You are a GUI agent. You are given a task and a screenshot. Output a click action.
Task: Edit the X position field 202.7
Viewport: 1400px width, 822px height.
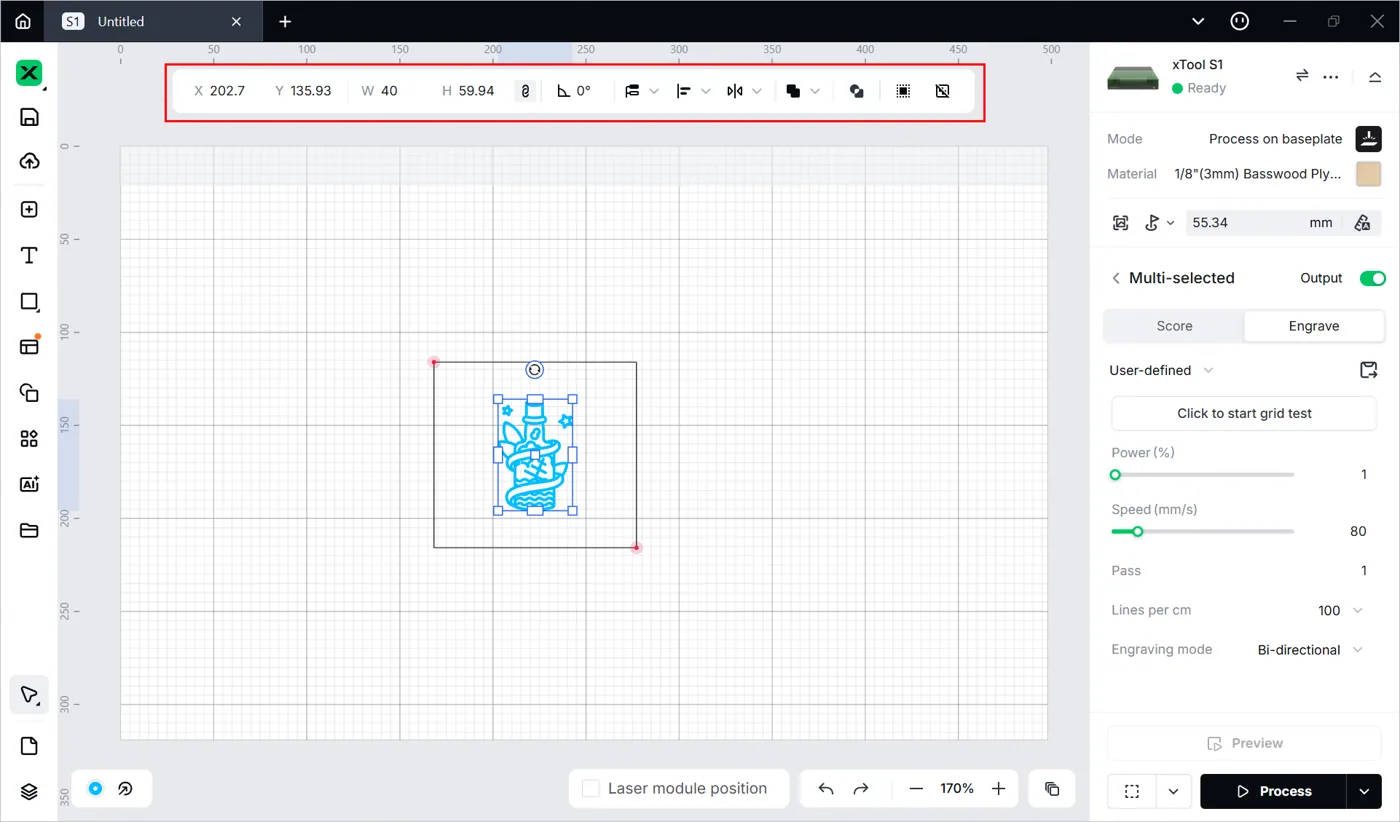pyautogui.click(x=220, y=91)
